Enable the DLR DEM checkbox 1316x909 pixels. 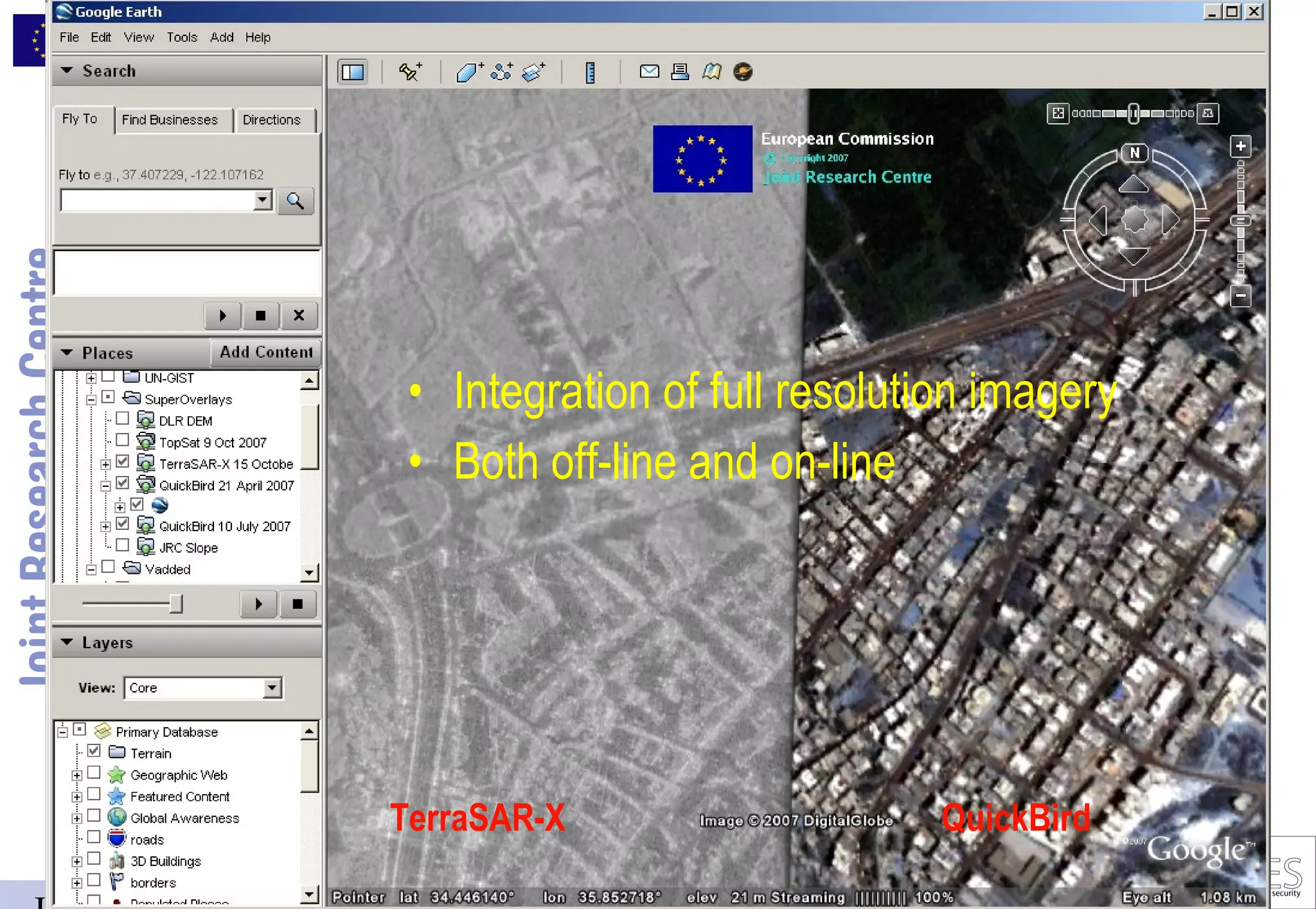(x=123, y=419)
